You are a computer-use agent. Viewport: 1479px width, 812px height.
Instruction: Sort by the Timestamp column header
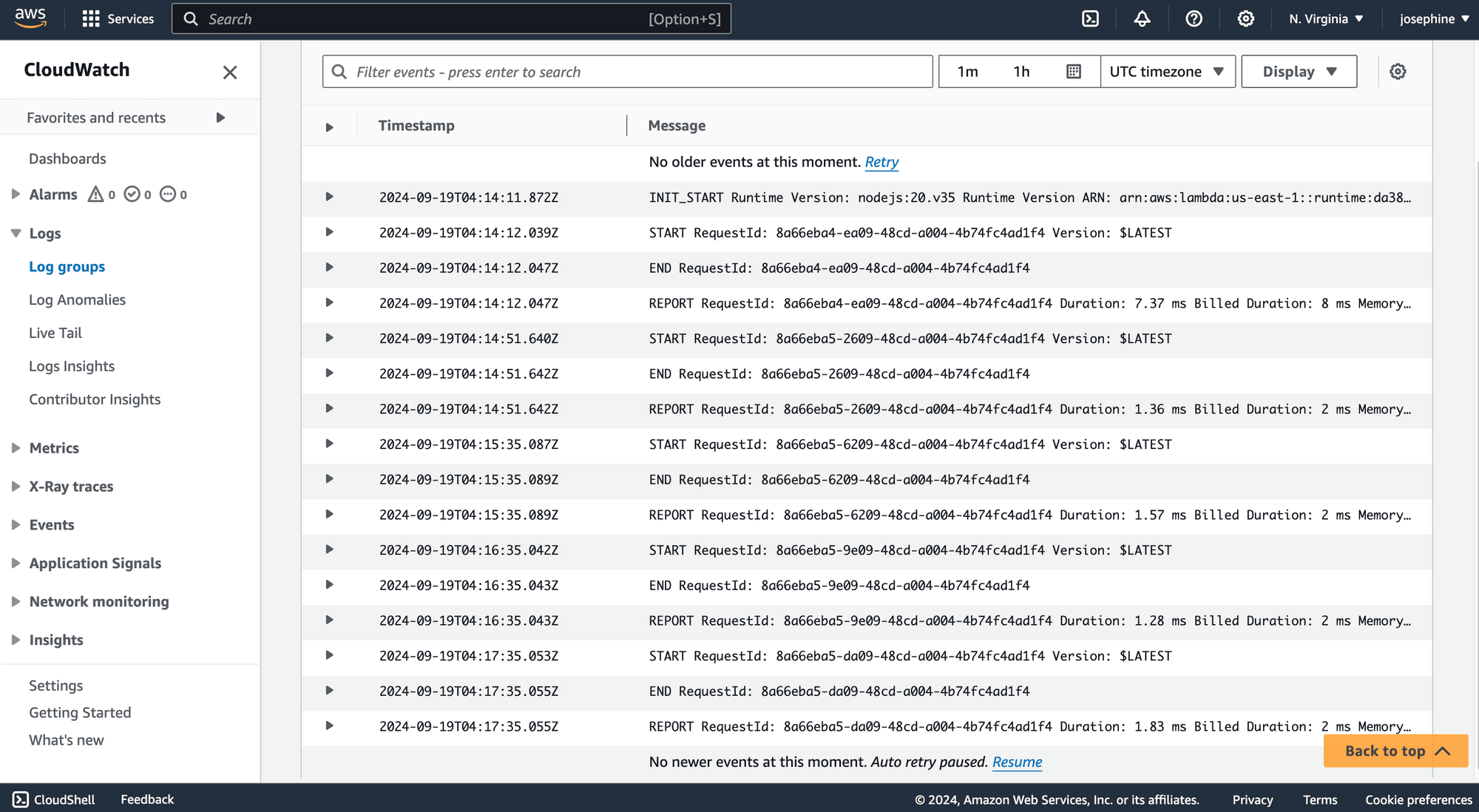(416, 126)
